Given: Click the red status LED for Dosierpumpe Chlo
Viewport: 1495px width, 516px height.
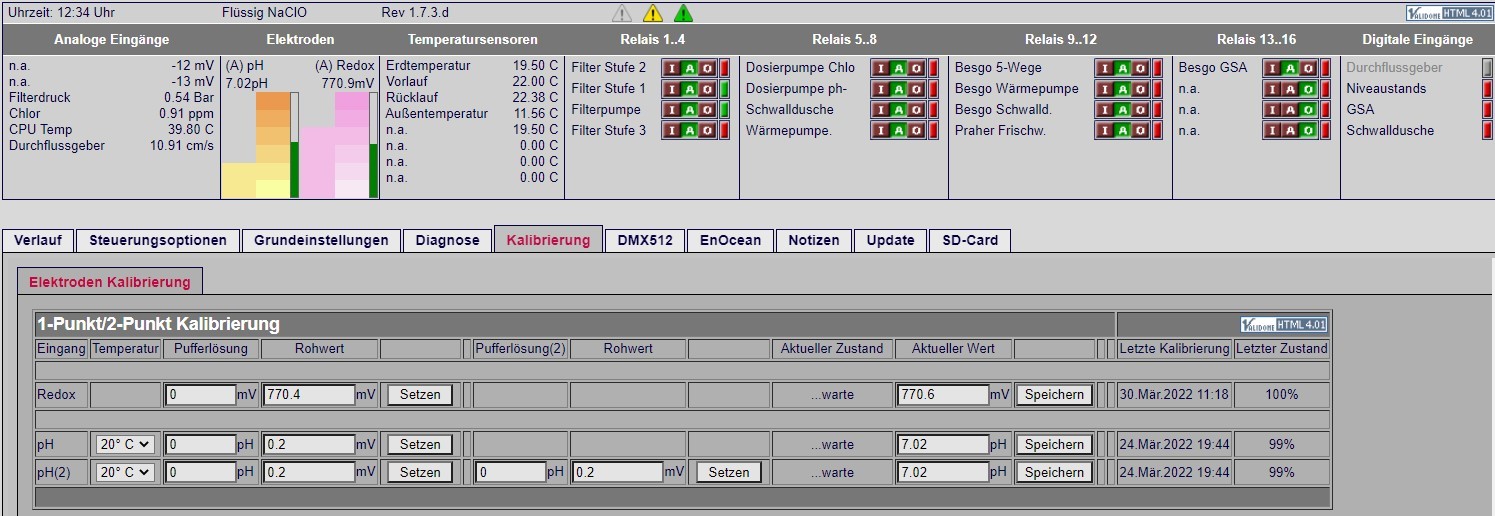Looking at the screenshot, I should [x=933, y=68].
